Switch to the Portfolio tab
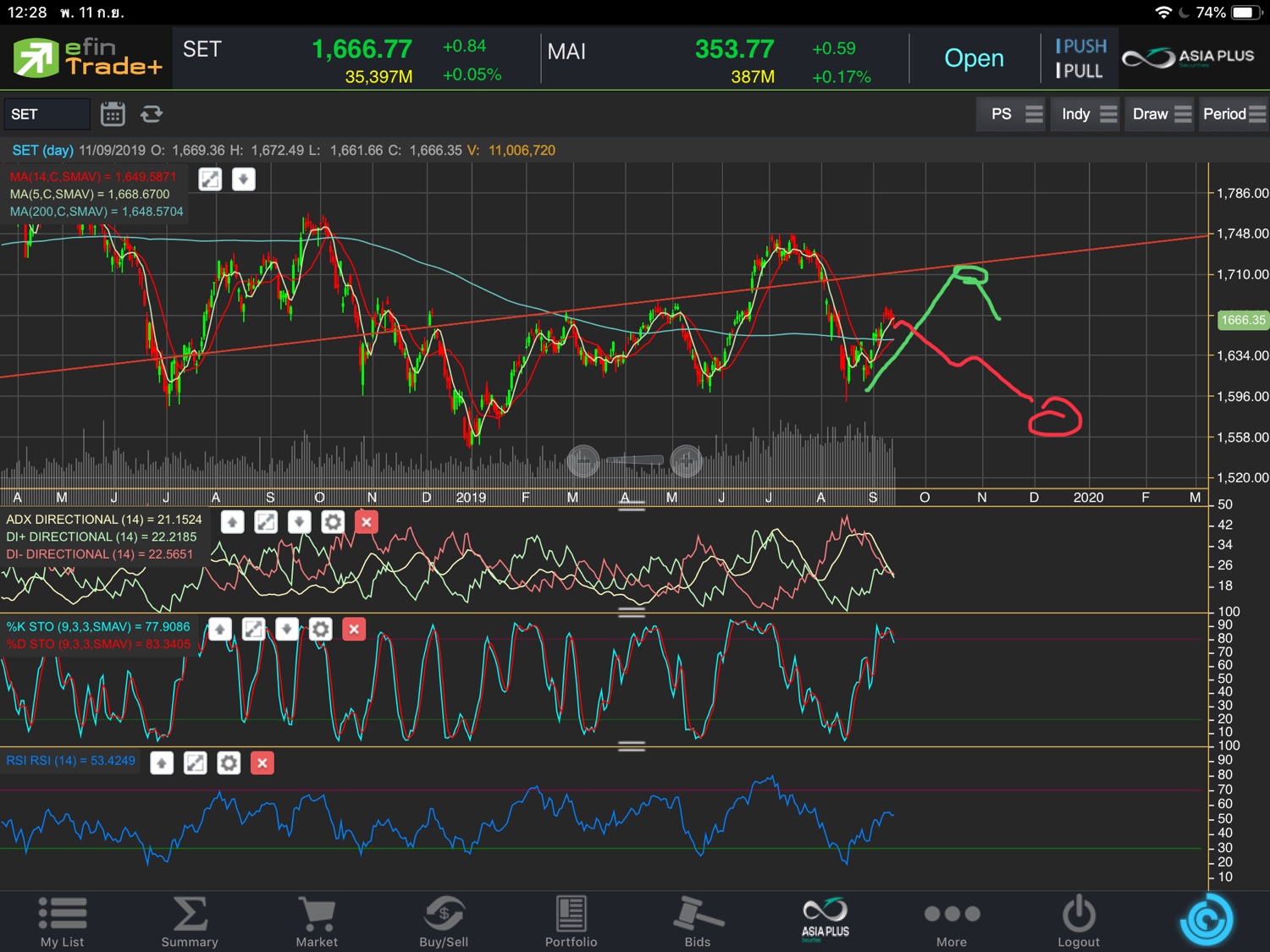 coord(571,922)
